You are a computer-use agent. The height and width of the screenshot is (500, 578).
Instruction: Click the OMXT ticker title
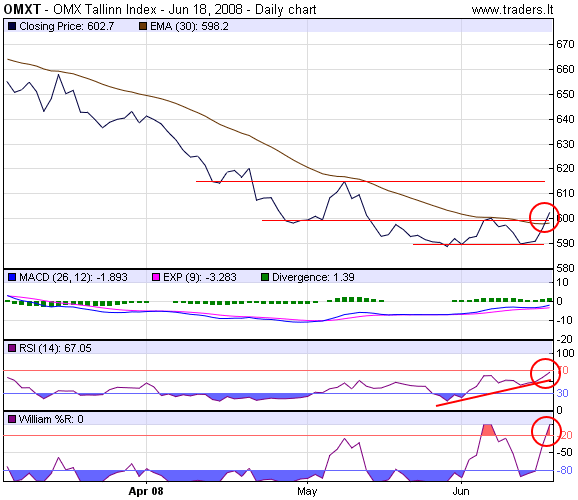pyautogui.click(x=22, y=10)
